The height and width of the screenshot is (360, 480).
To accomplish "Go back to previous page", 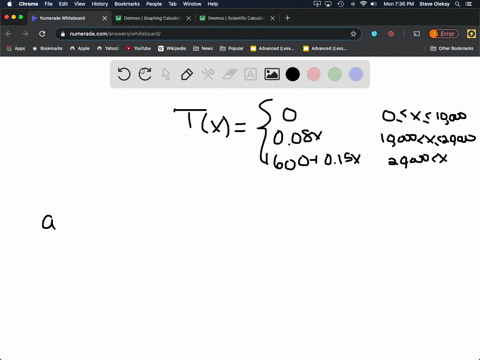I will tap(9, 34).
